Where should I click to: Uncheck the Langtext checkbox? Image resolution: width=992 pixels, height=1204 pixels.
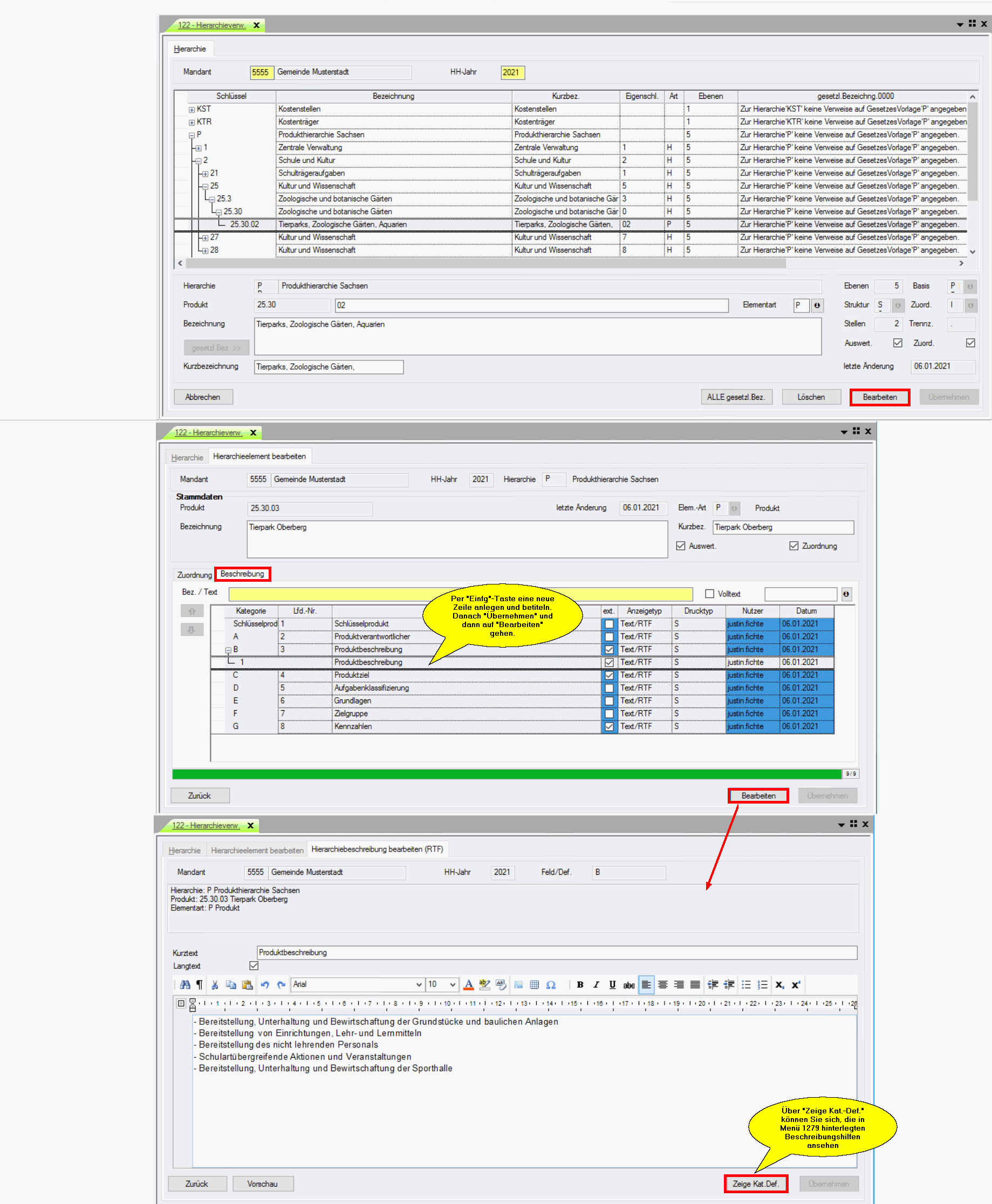[x=254, y=965]
